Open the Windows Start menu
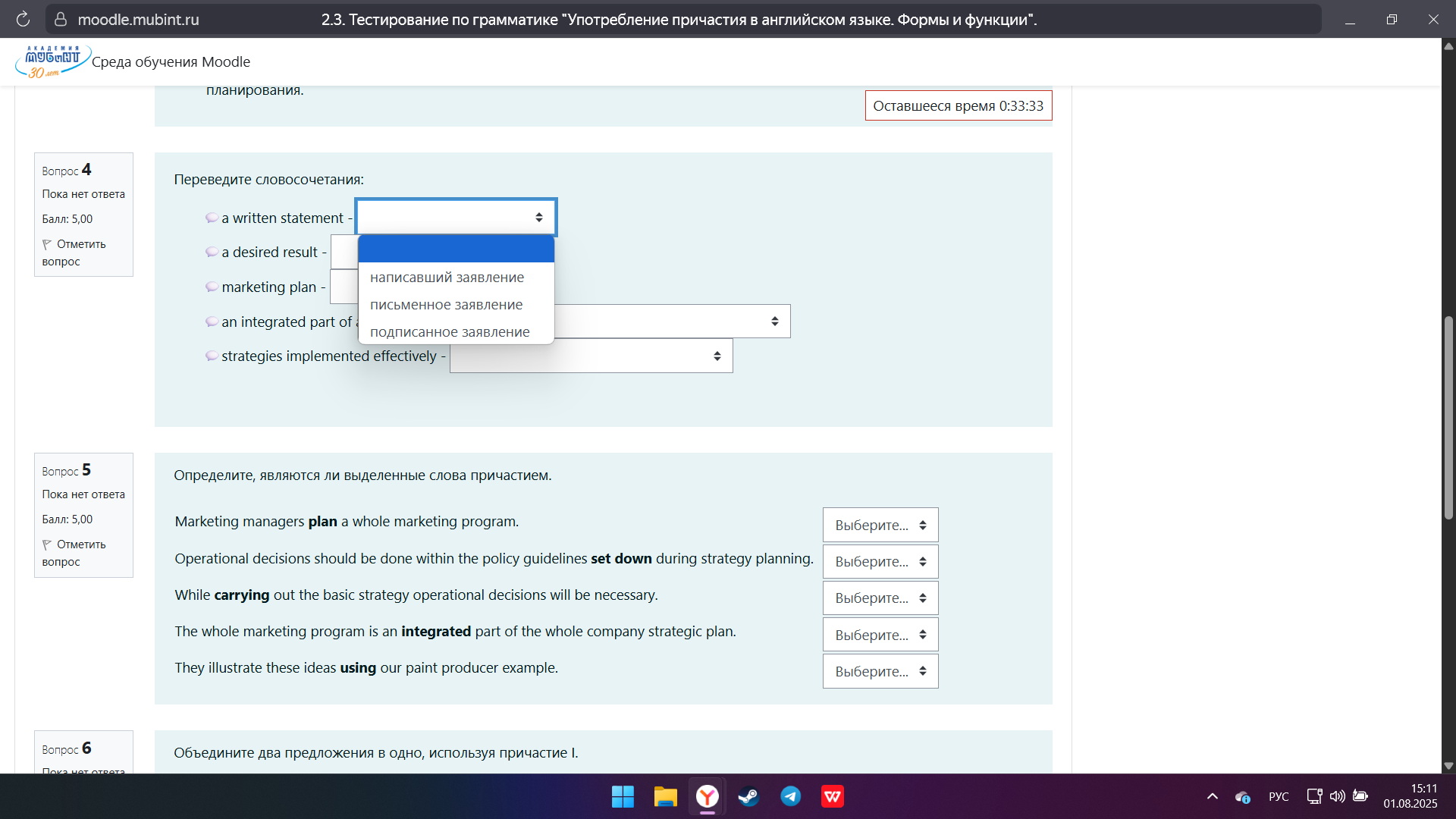Viewport: 1456px width, 819px height. (623, 796)
